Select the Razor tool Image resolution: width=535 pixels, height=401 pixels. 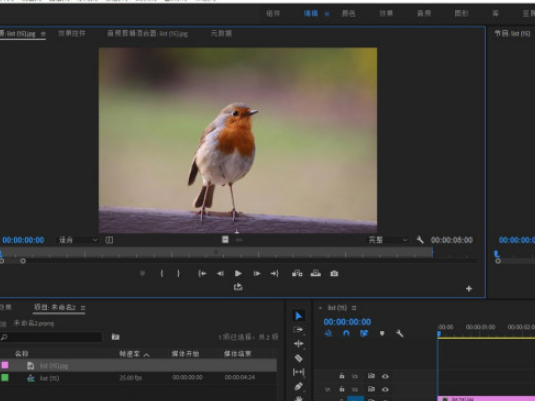(x=299, y=358)
